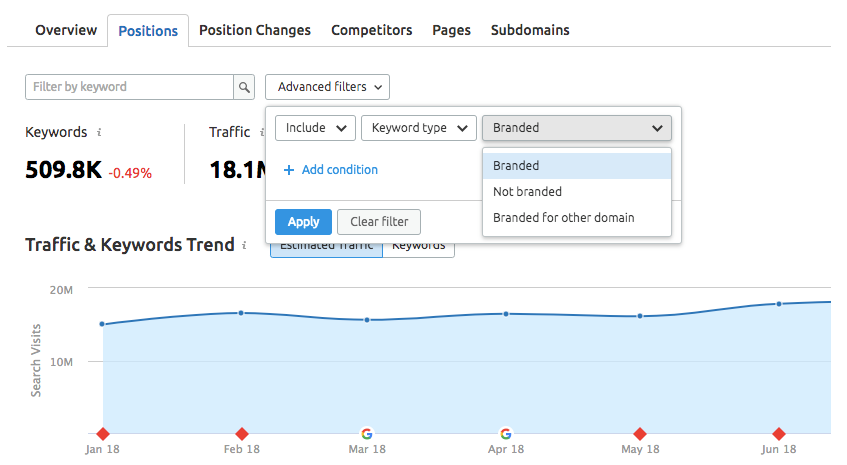Screen dimensions: 847x465
Task: Open the Overview tab
Action: click(x=66, y=30)
